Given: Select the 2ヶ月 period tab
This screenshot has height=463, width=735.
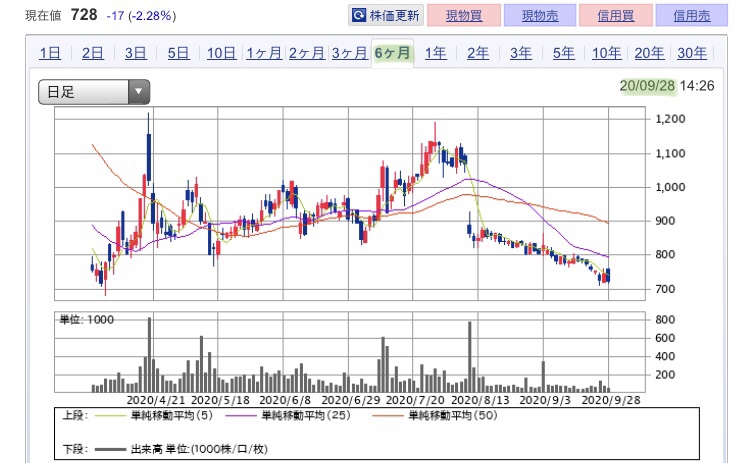Looking at the screenshot, I should click(x=307, y=53).
